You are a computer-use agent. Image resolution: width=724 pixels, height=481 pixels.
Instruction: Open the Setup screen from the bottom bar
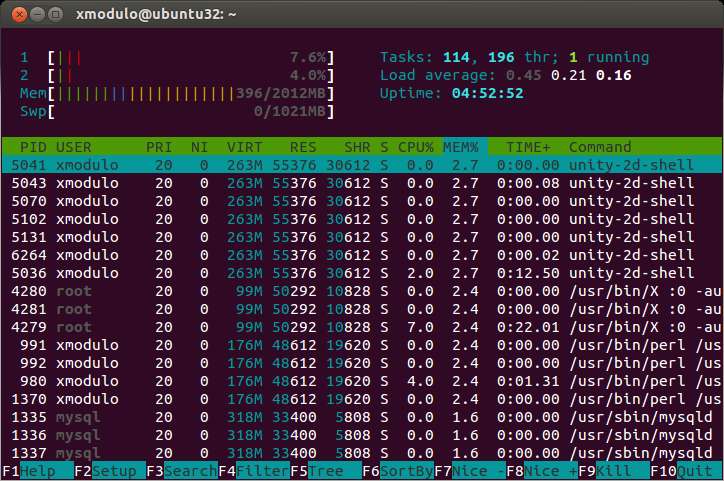point(113,471)
